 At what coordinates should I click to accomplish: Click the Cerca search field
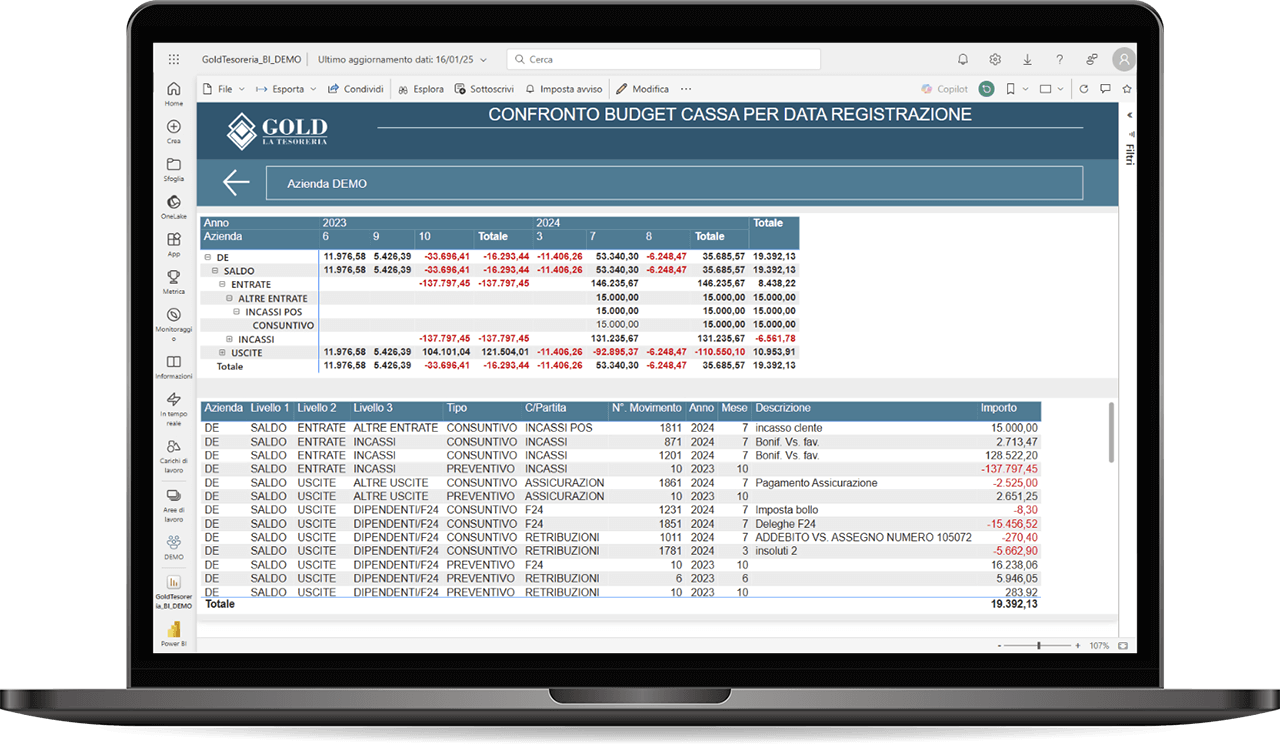[x=664, y=59]
